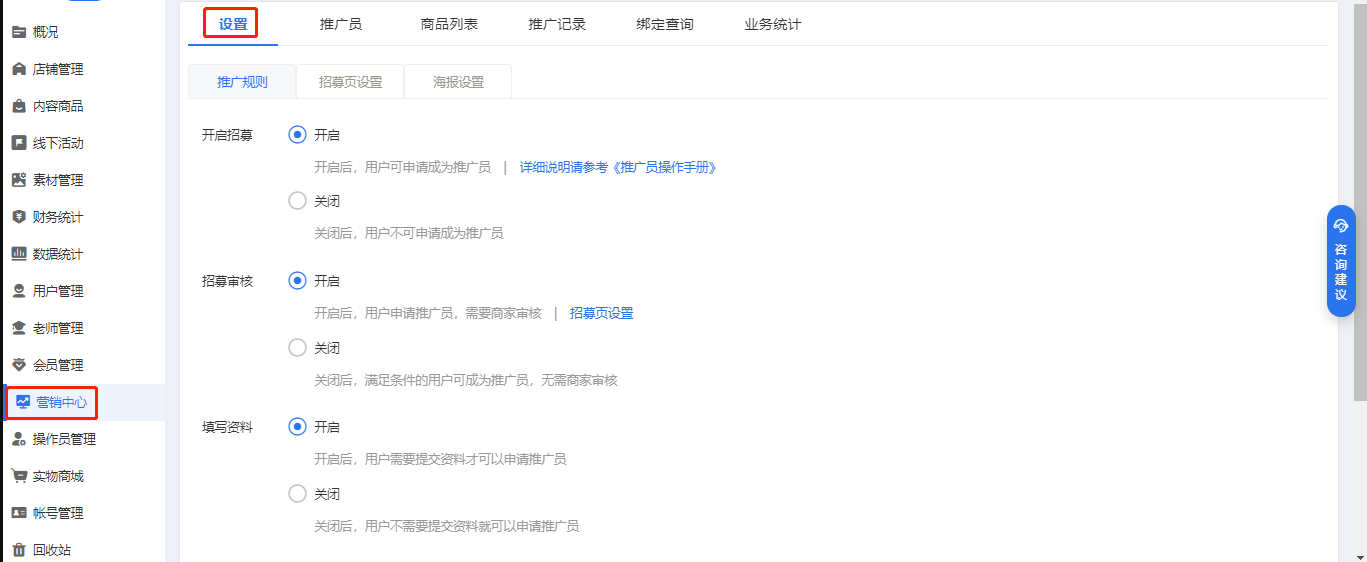Select 关闭 radio for 招募审核
Image resolution: width=1367 pixels, height=562 pixels.
(297, 348)
